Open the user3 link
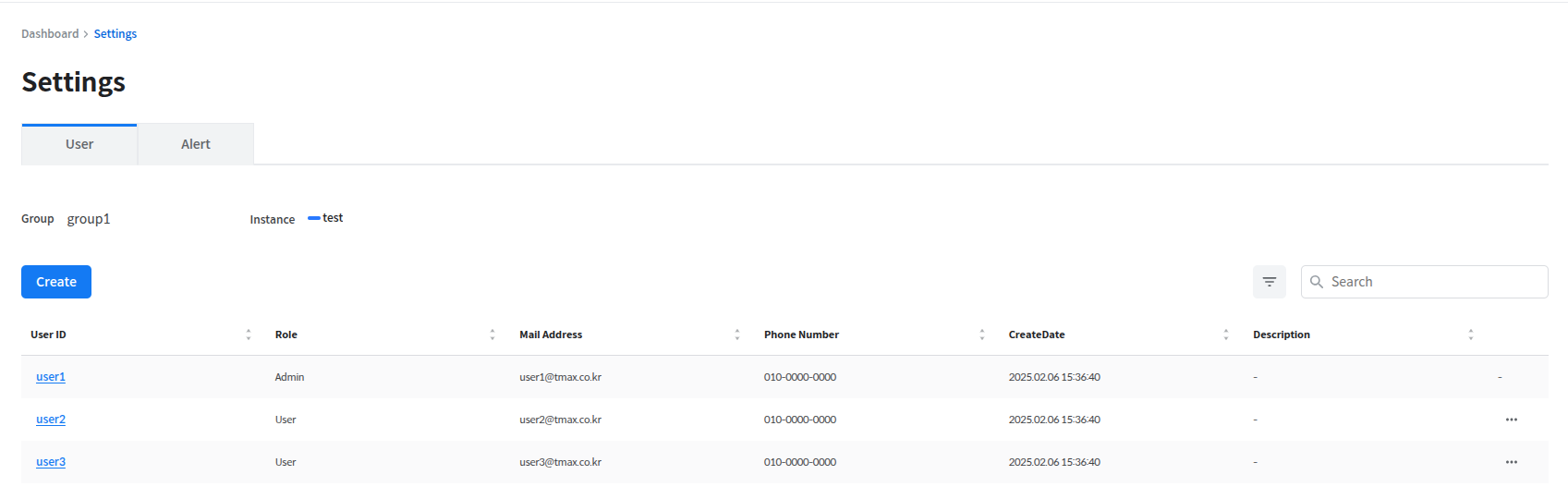 pos(51,462)
